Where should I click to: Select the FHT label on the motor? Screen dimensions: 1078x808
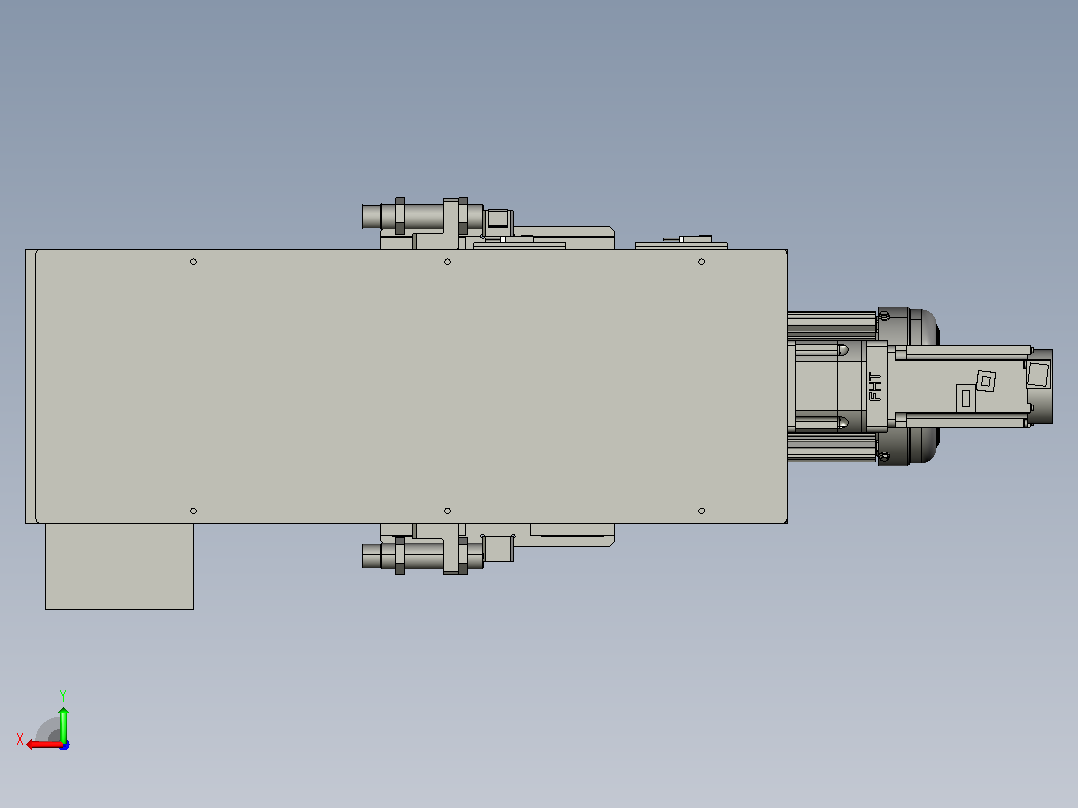pos(875,387)
